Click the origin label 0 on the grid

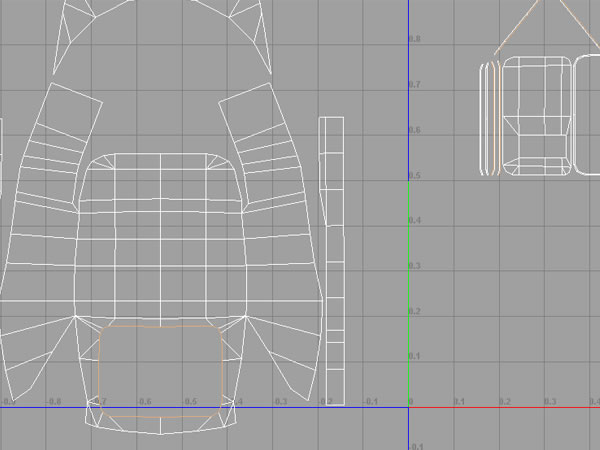click(411, 402)
